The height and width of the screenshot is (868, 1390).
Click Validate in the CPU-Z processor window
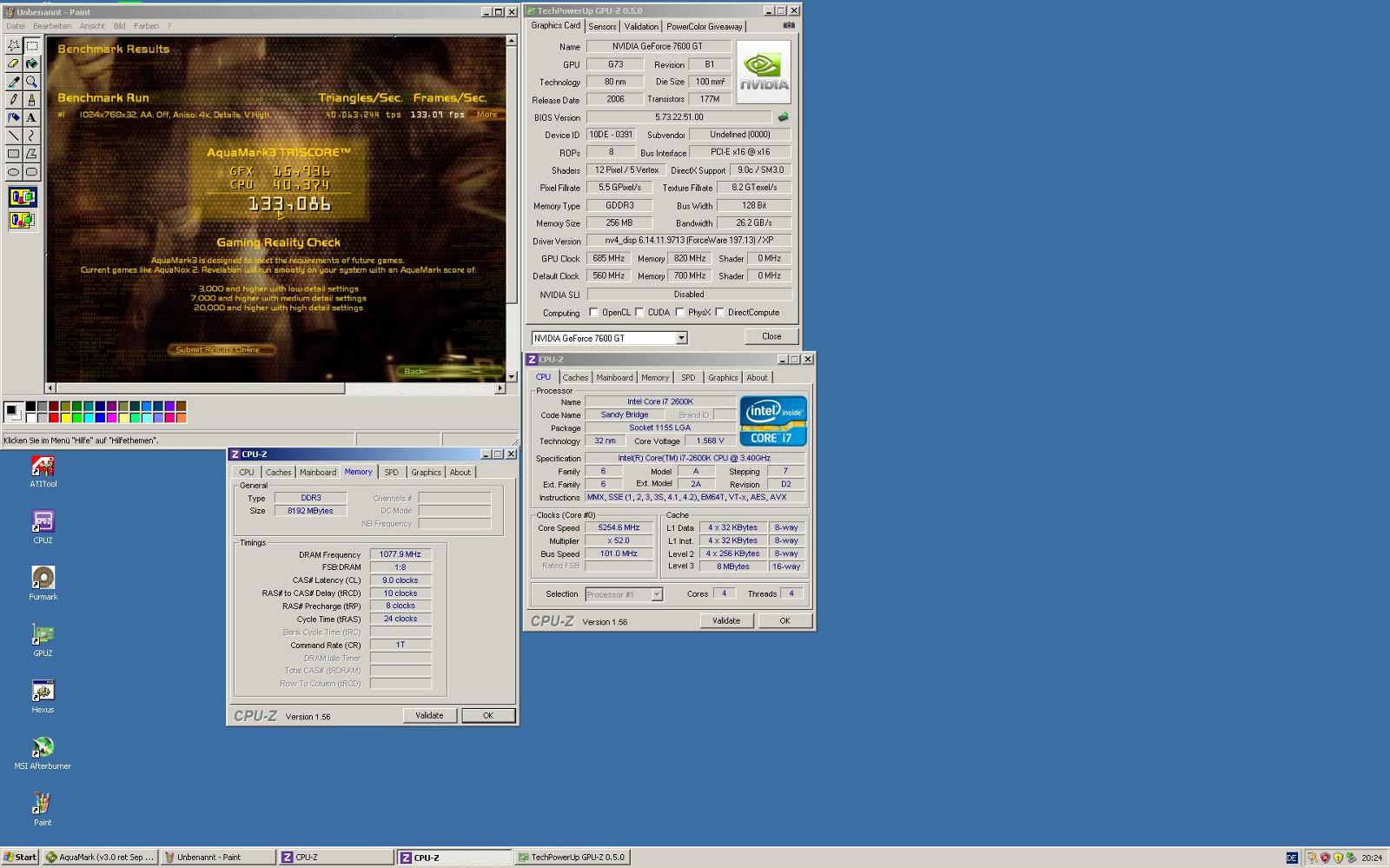(x=726, y=620)
